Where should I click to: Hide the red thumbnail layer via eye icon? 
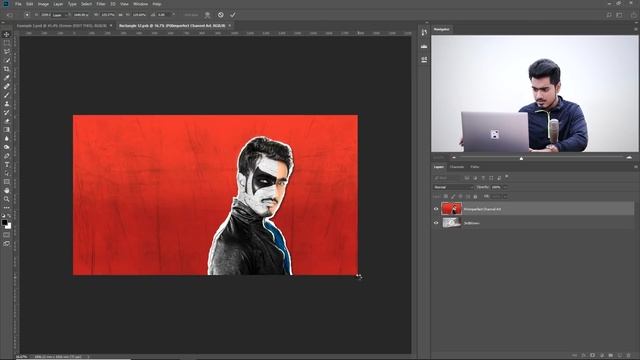436,209
